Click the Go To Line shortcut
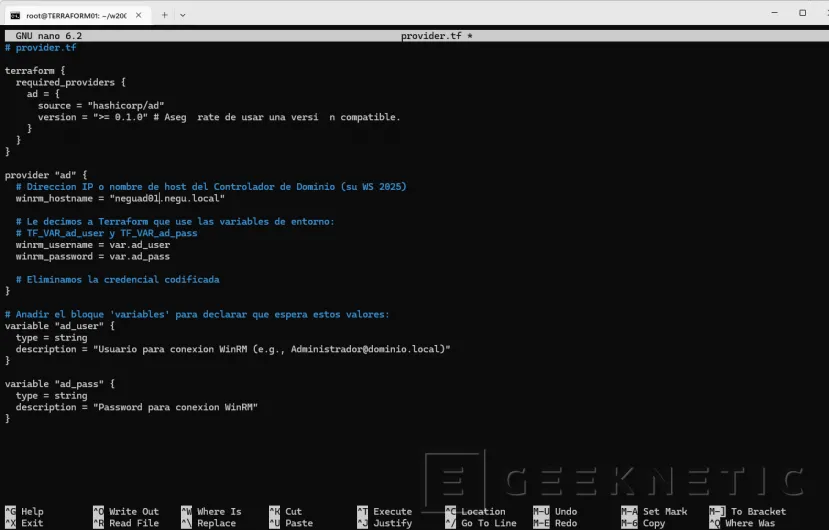829x530 pixels. (481, 523)
